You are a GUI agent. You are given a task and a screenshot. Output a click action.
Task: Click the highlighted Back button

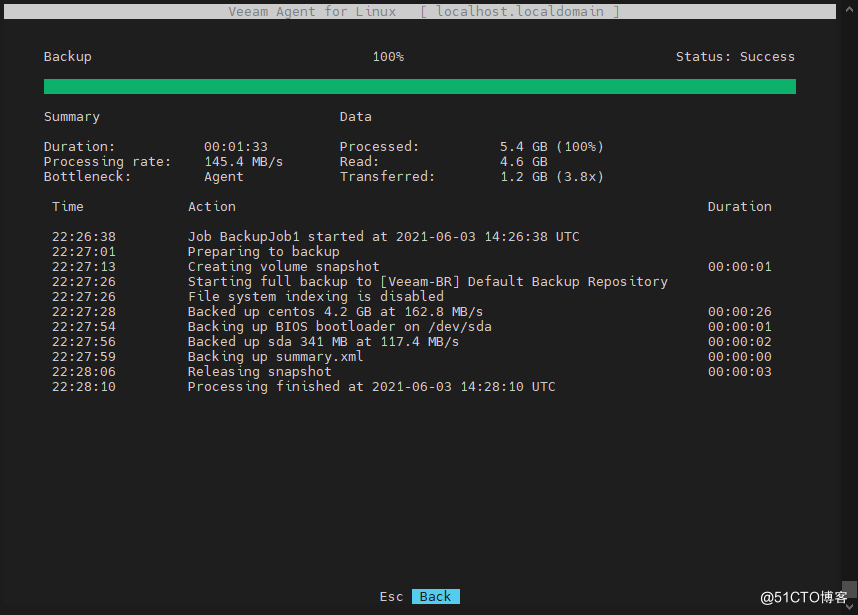[x=436, y=596]
